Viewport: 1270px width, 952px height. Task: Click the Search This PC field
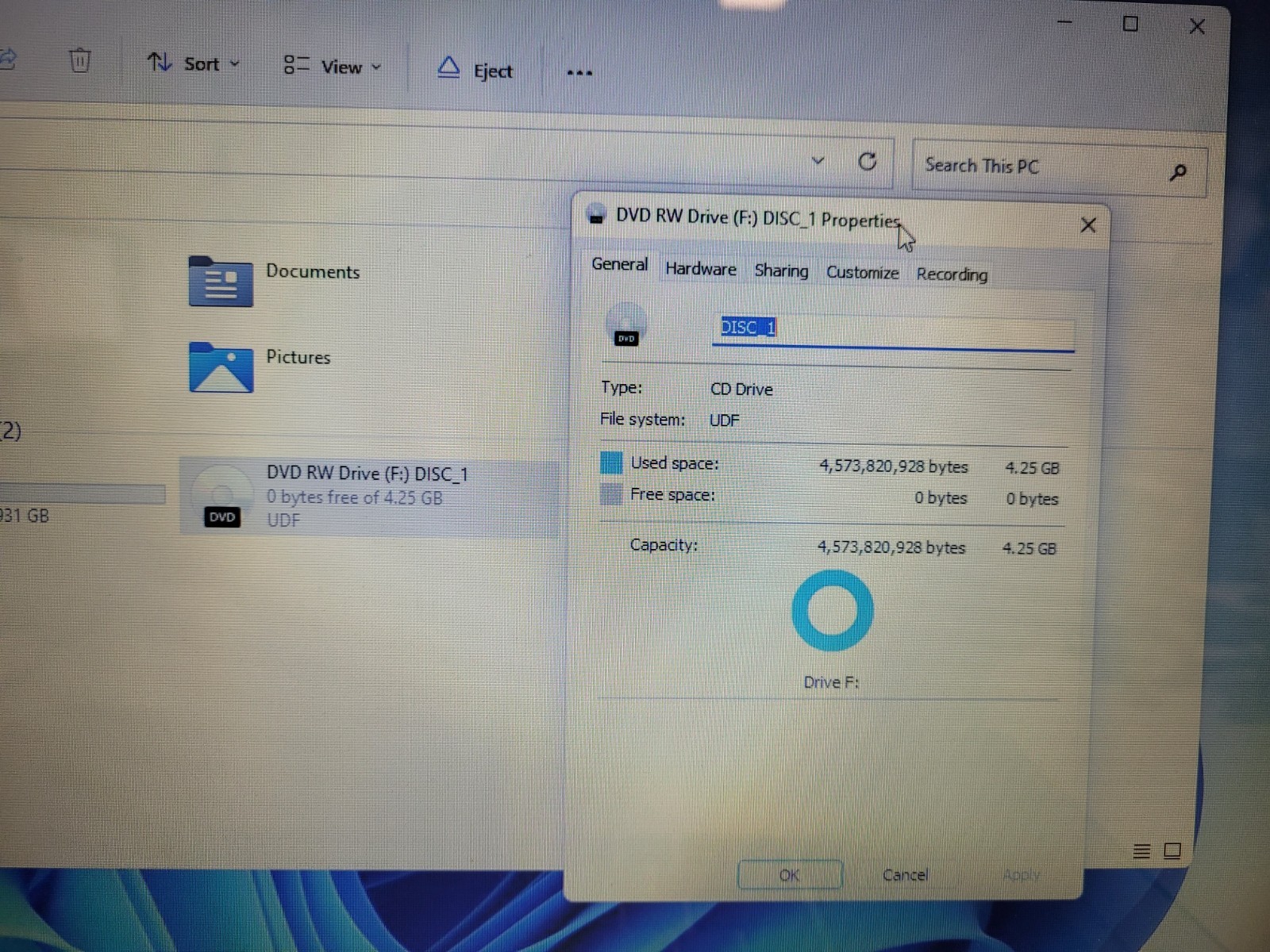1060,167
